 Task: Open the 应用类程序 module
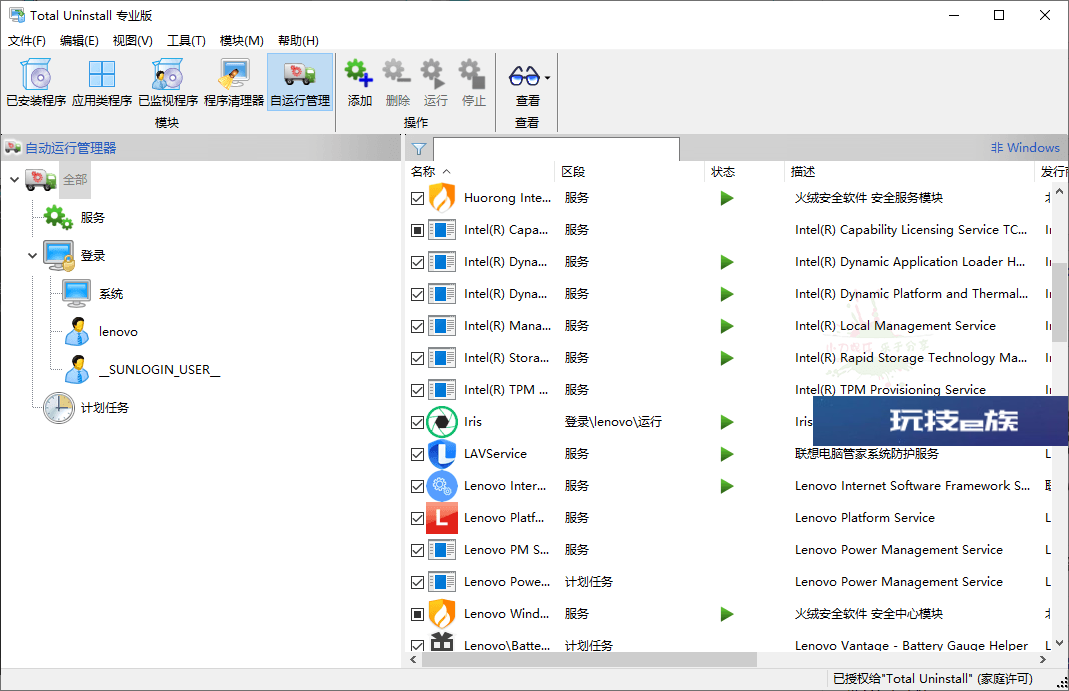[x=102, y=82]
